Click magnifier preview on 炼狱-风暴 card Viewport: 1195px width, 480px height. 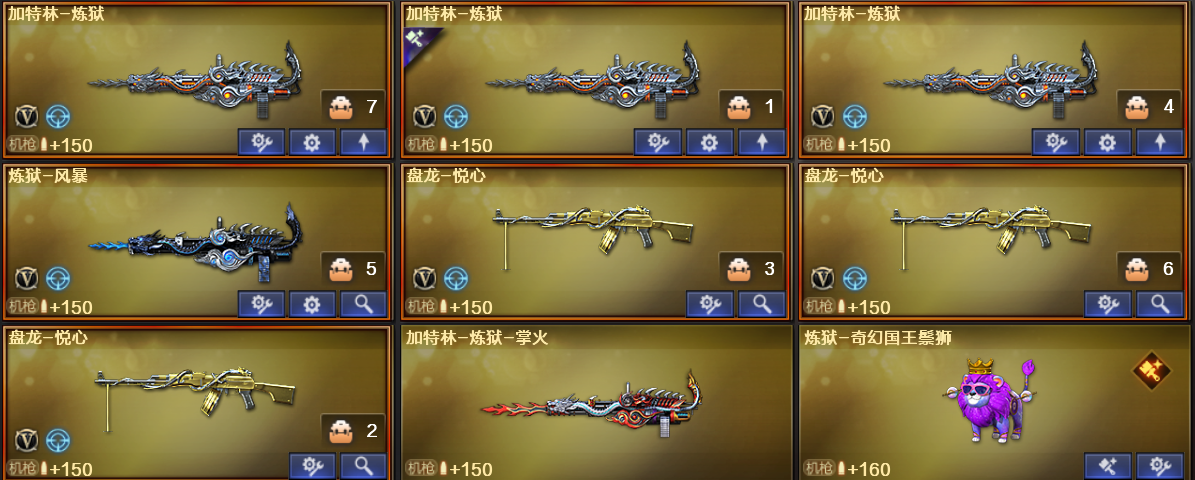(x=364, y=304)
